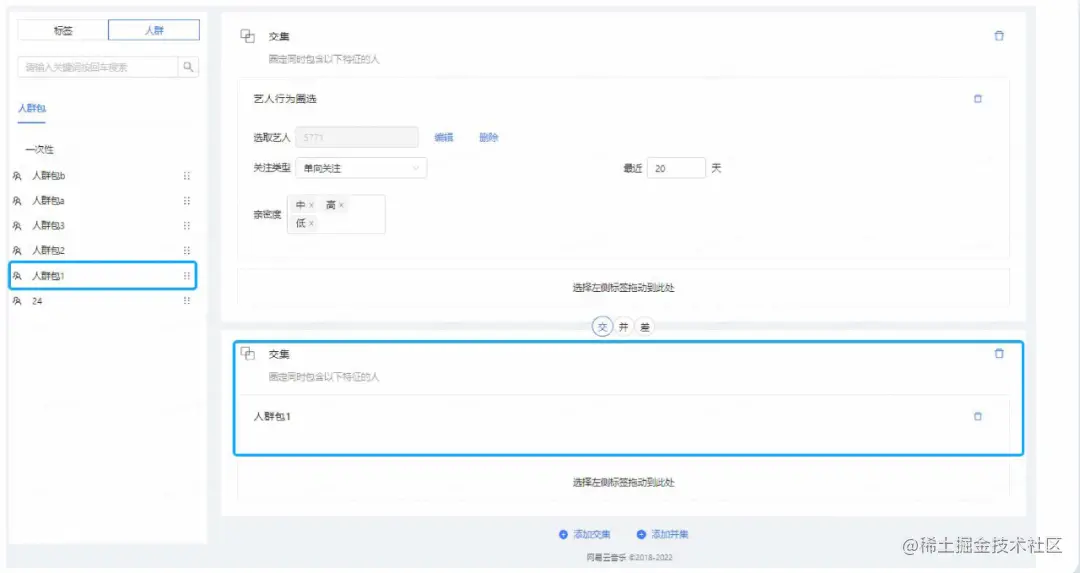
Task: Select the 差 set operation button
Action: click(x=645, y=327)
